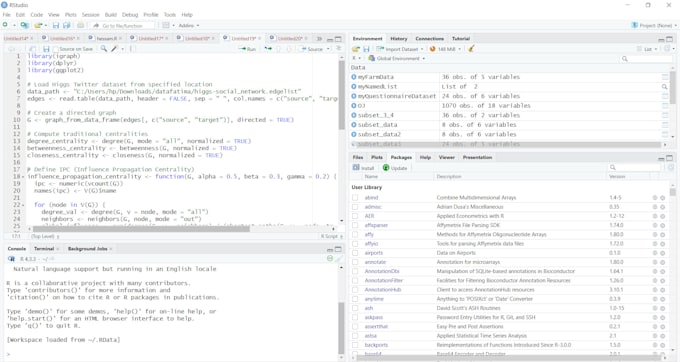Screen dimensions: 680x362
Task: Minimize the Console pane
Action: pyautogui.click(x=330, y=249)
